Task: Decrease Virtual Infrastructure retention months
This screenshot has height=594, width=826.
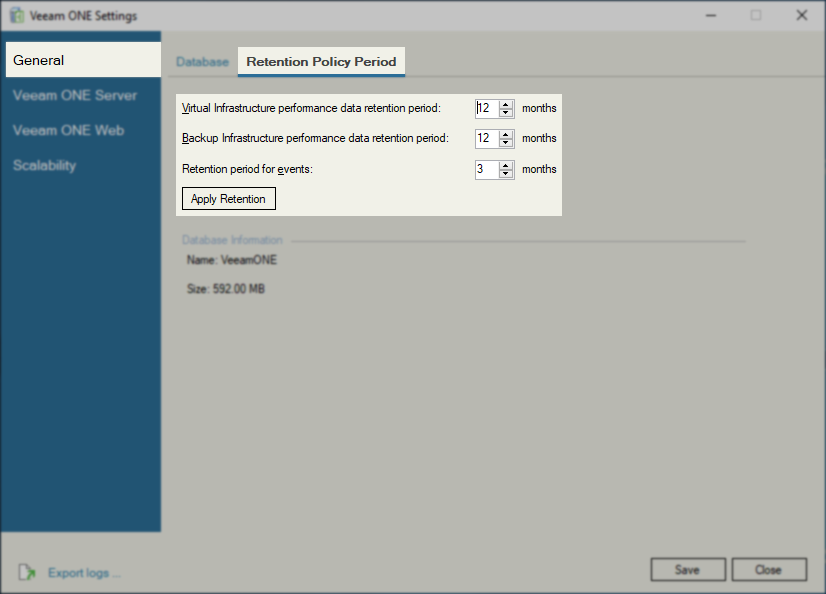Action: 506,112
